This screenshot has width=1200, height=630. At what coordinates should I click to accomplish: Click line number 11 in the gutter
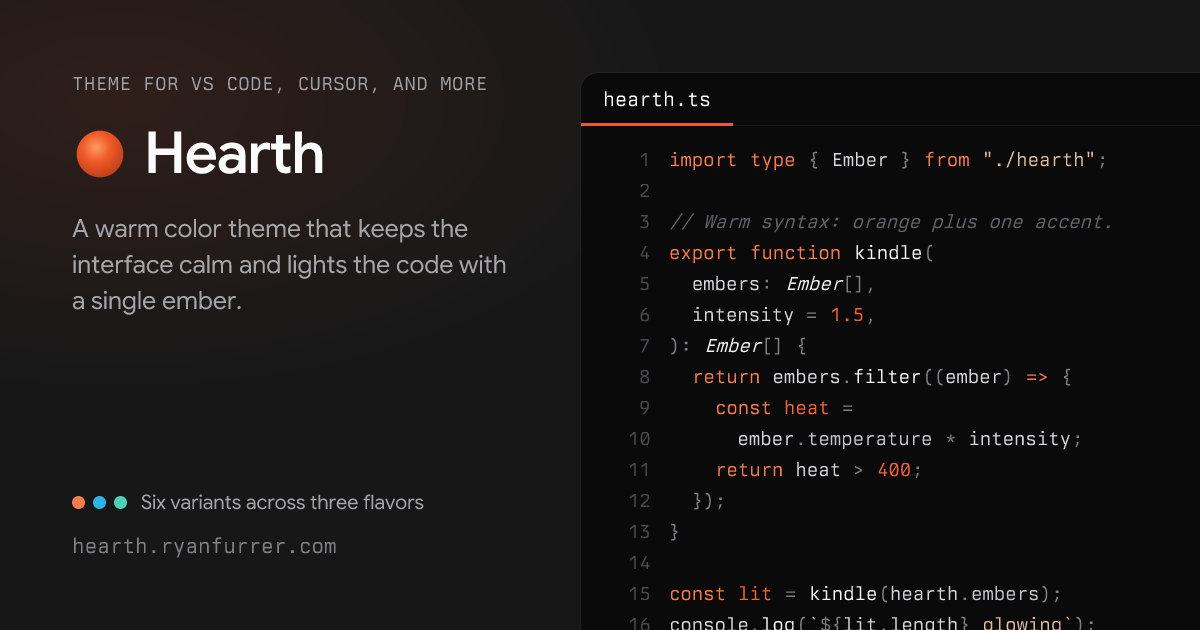639,470
